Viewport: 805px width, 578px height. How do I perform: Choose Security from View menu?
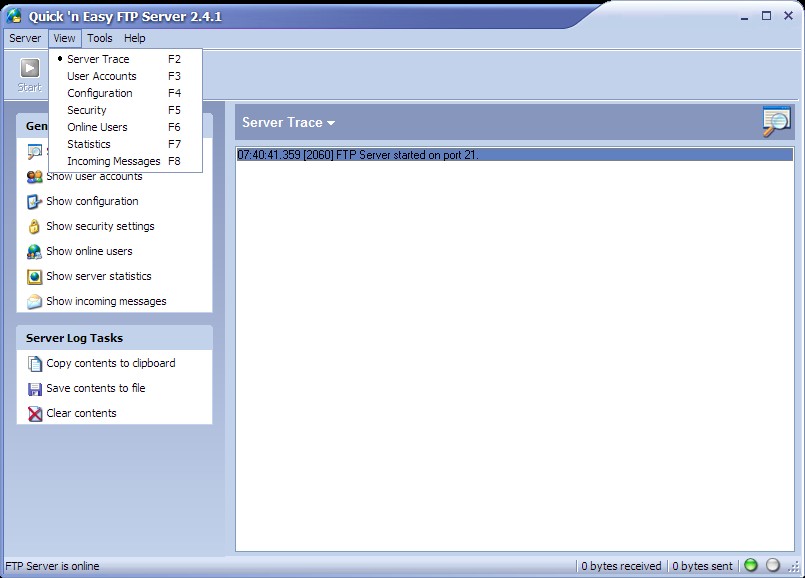tap(125, 110)
